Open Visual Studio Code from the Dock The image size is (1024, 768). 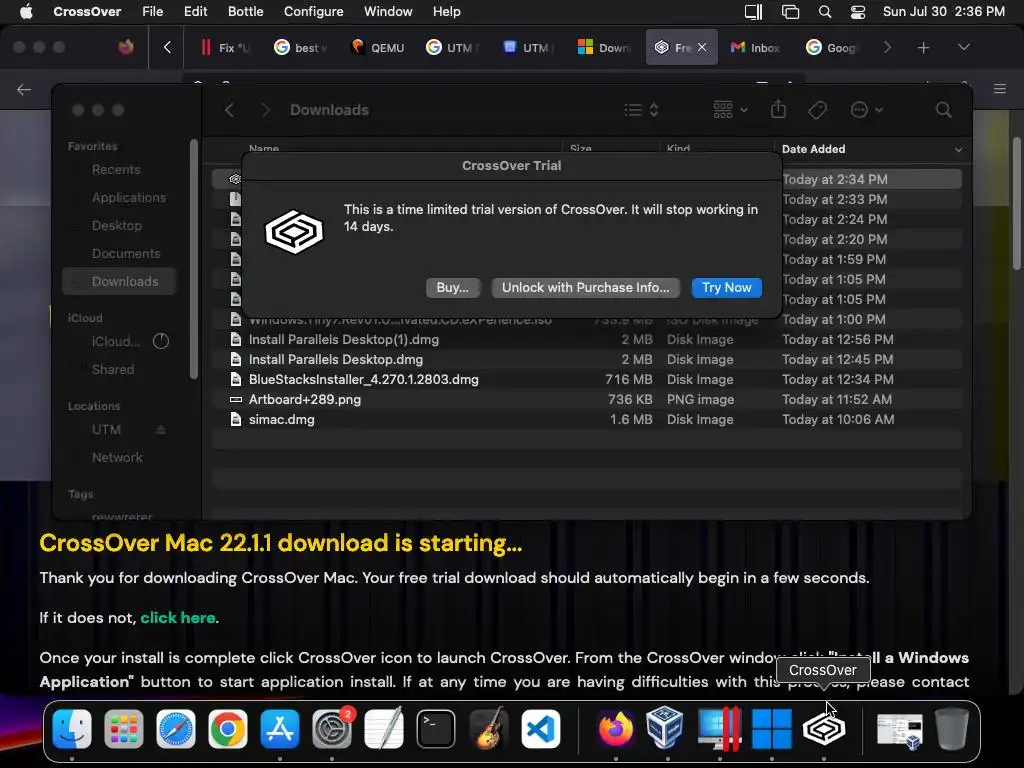[540, 728]
